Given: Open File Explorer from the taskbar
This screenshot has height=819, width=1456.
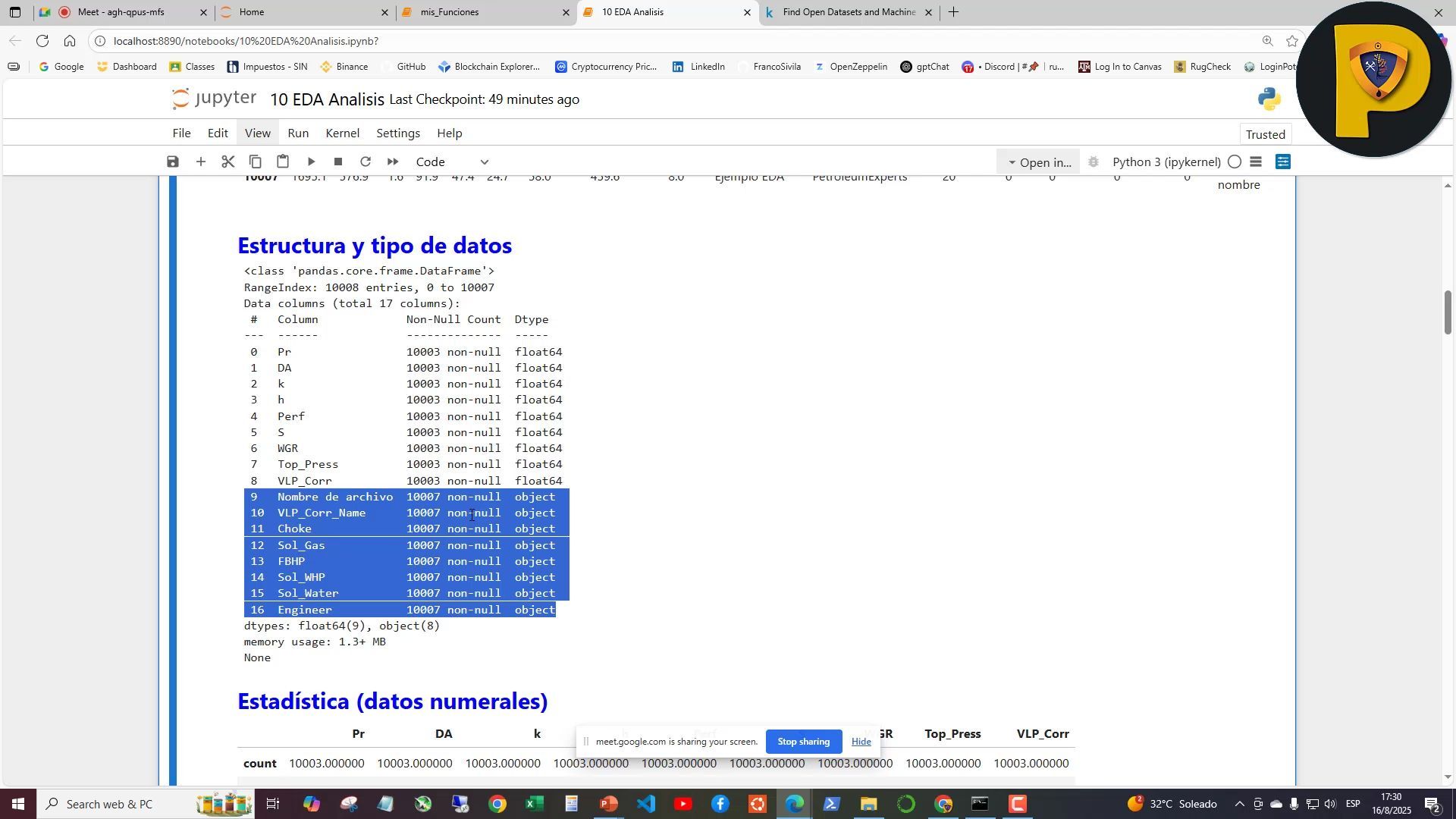Looking at the screenshot, I should click(868, 805).
